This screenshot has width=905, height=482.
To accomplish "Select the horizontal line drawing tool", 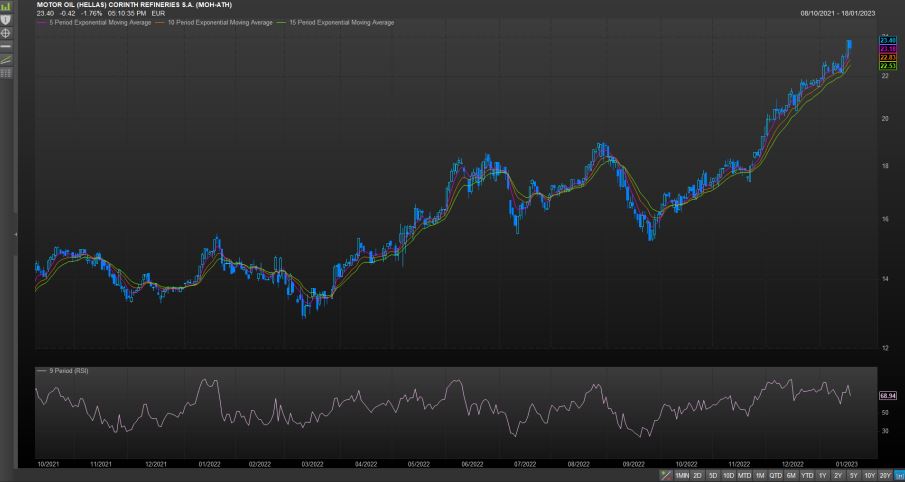I will coord(6,47).
